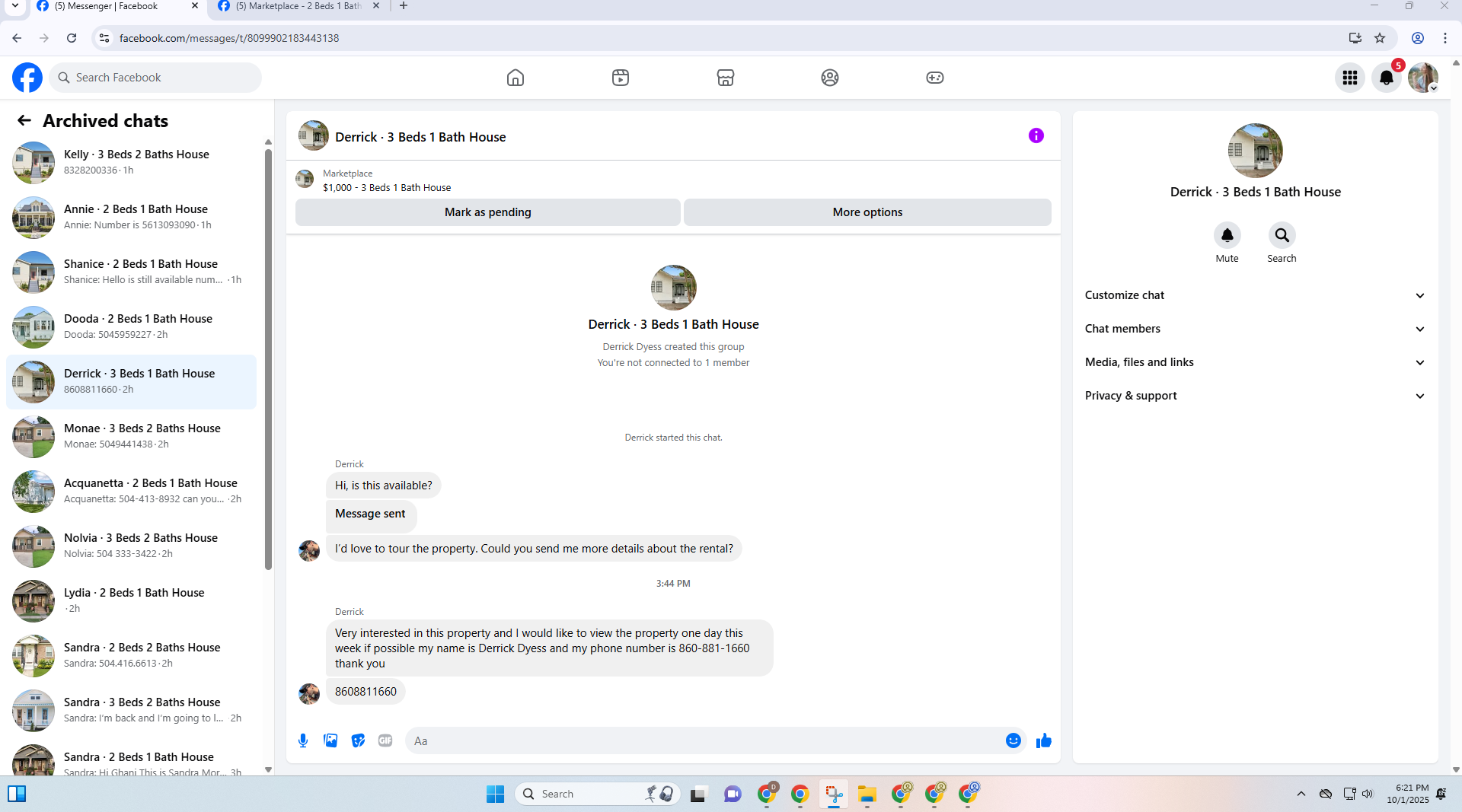Click the message 8608811660 bubble
Image resolution: width=1462 pixels, height=812 pixels.
pyautogui.click(x=365, y=692)
